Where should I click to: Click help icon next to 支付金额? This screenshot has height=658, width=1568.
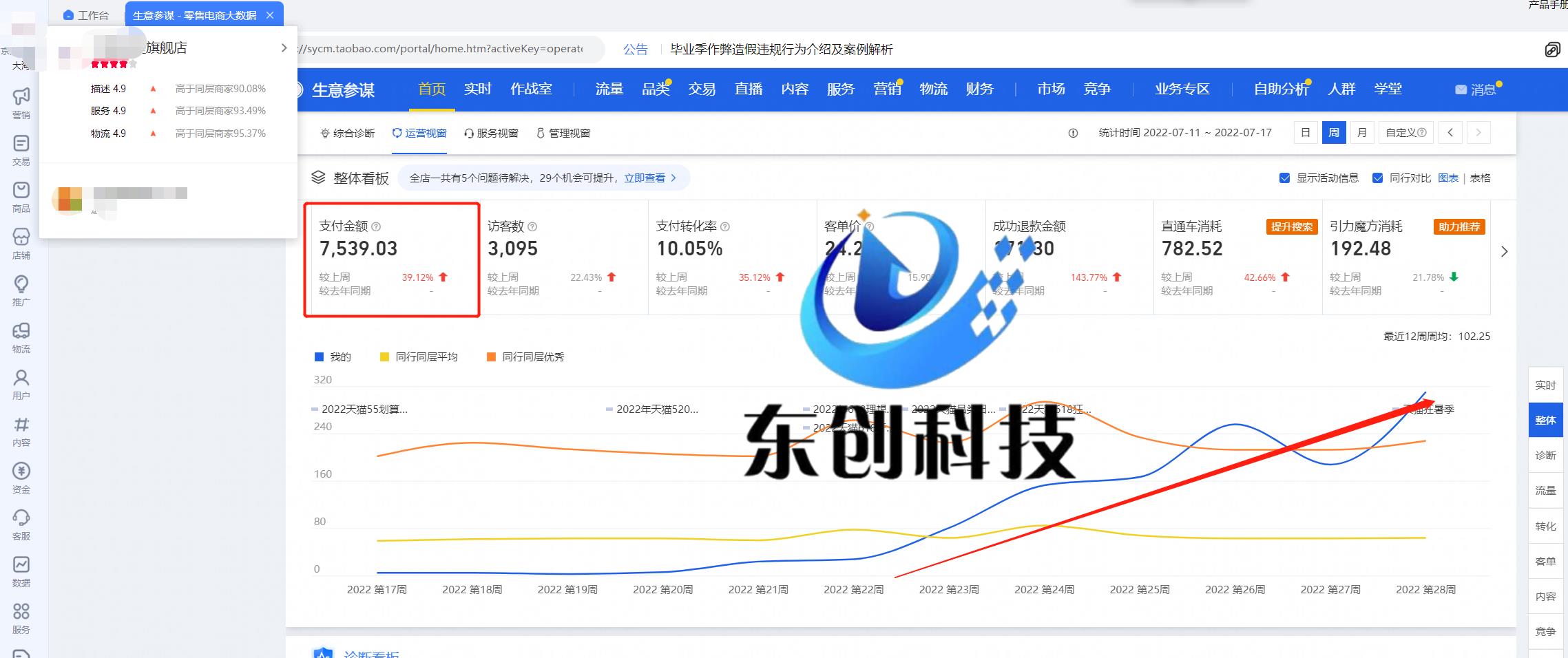click(376, 226)
